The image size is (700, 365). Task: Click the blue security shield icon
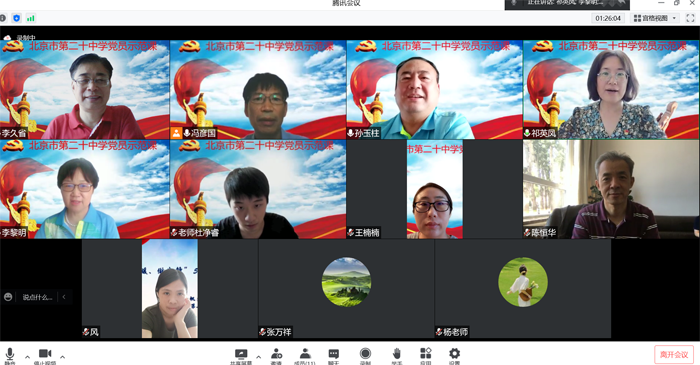tap(17, 18)
